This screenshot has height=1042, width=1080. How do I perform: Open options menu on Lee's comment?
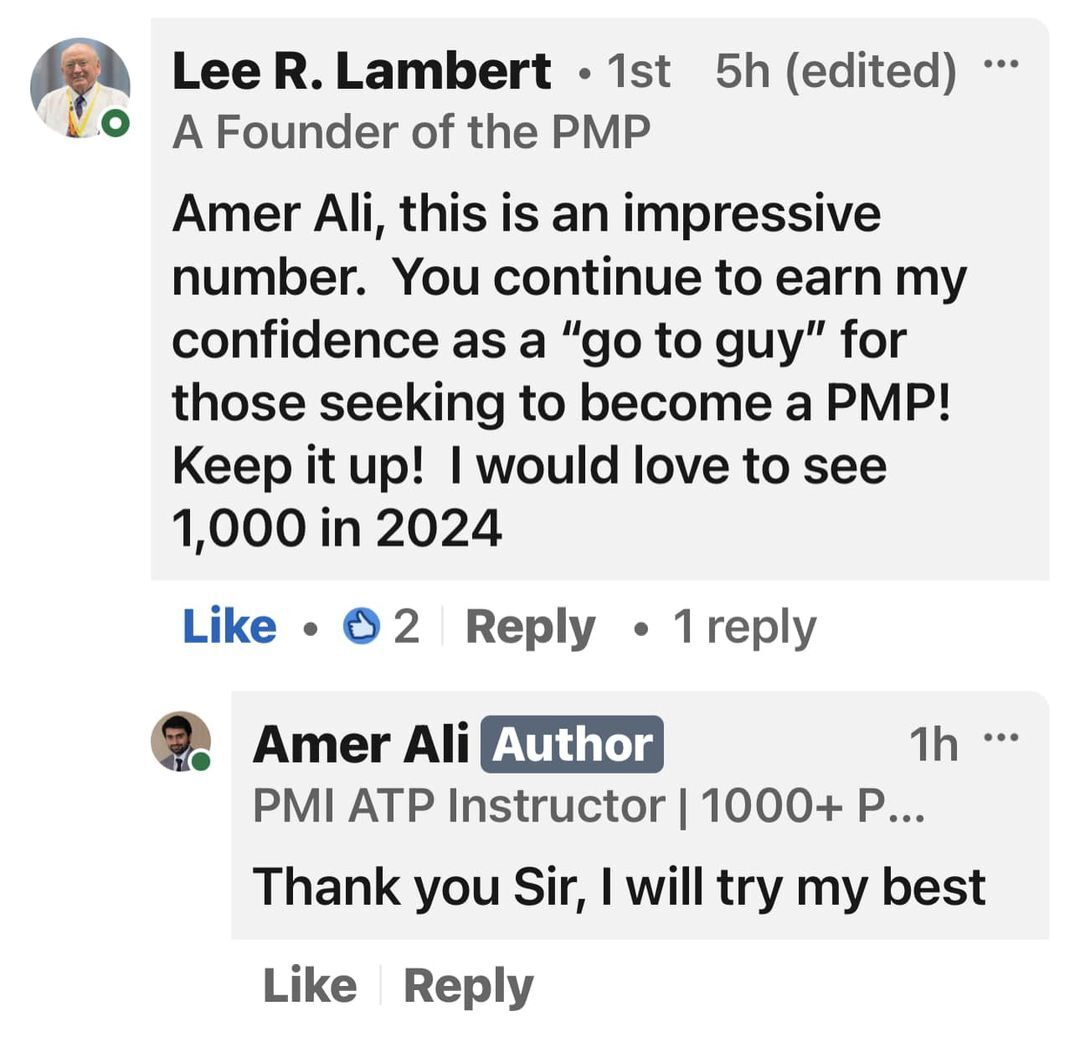[x=1001, y=66]
